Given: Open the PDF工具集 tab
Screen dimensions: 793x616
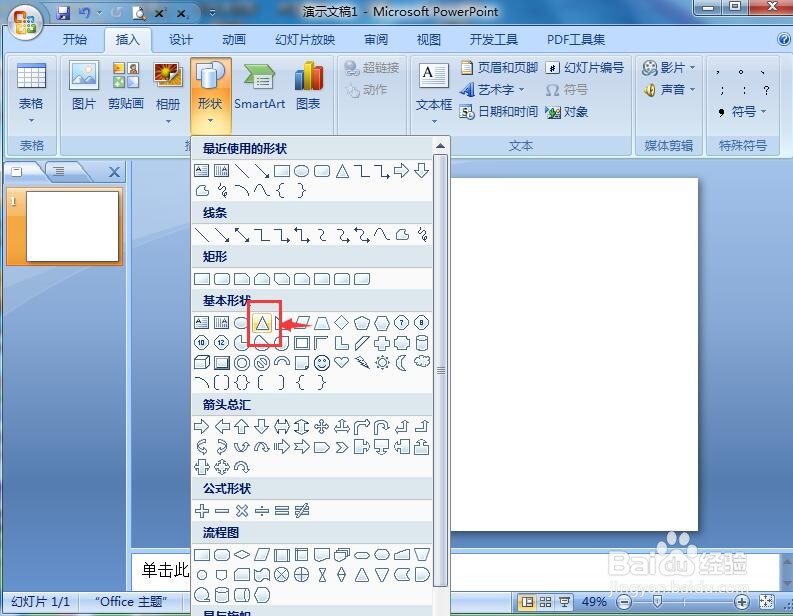Looking at the screenshot, I should coord(576,39).
